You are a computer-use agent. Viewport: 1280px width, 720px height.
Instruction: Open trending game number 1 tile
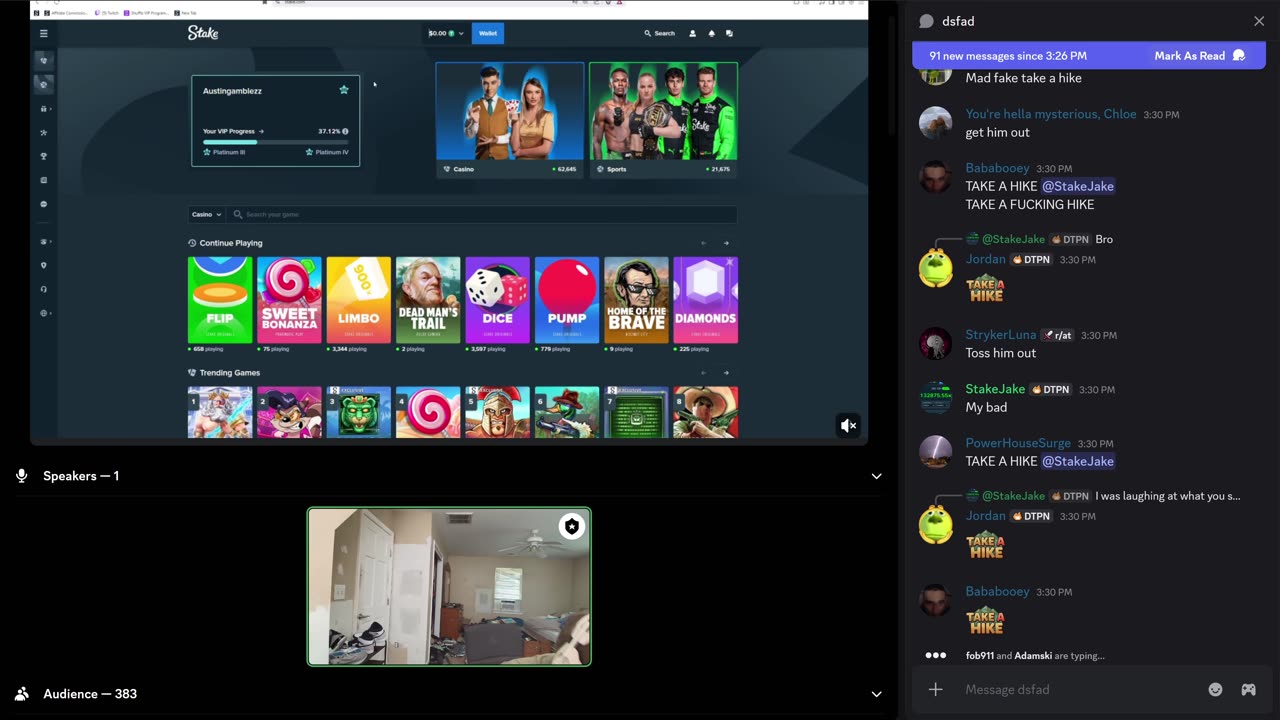coord(220,412)
